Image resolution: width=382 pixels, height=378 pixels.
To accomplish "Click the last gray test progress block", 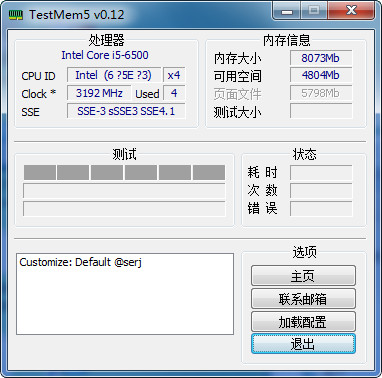I will (x=209, y=172).
